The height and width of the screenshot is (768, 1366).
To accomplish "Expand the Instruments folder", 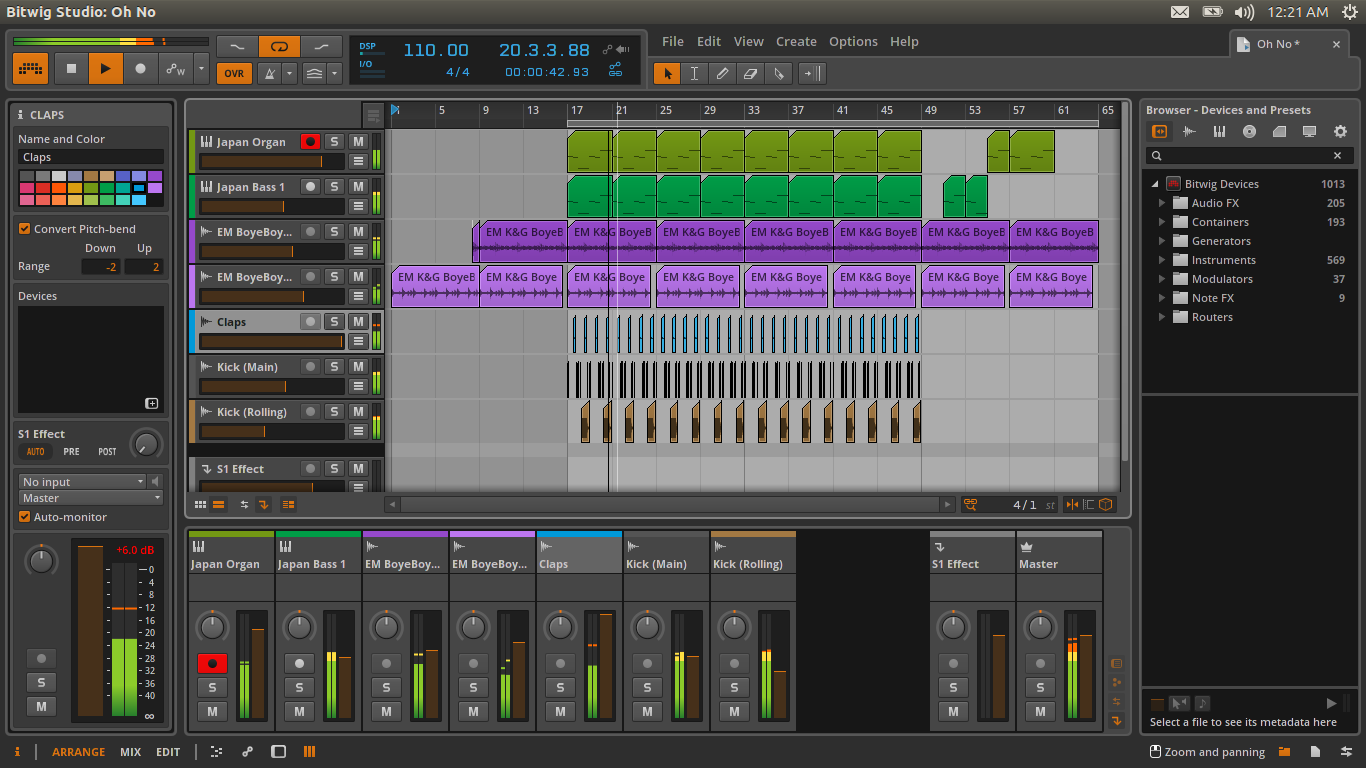I will (1162, 260).
